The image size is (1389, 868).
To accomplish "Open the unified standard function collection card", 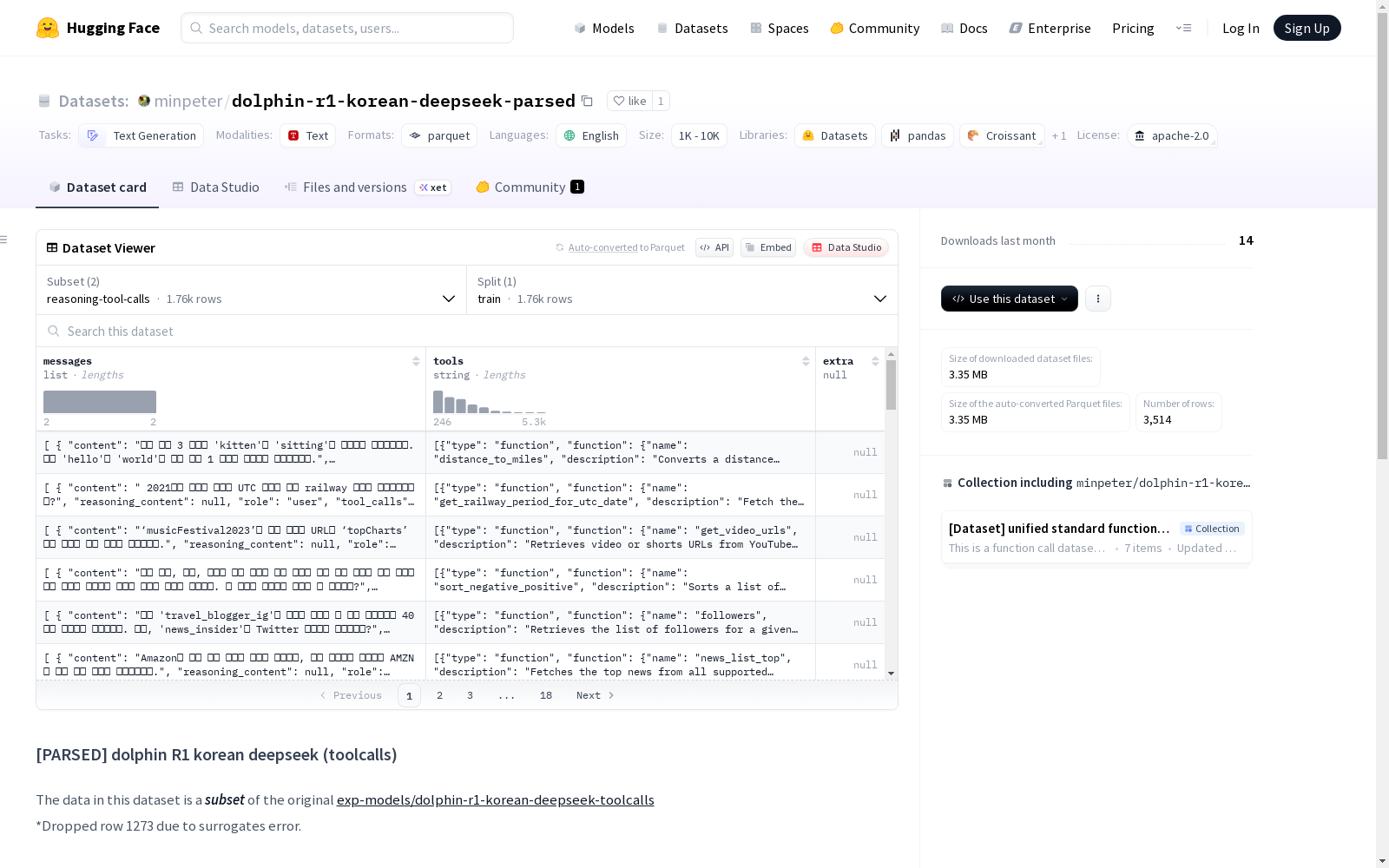I will [x=1096, y=537].
